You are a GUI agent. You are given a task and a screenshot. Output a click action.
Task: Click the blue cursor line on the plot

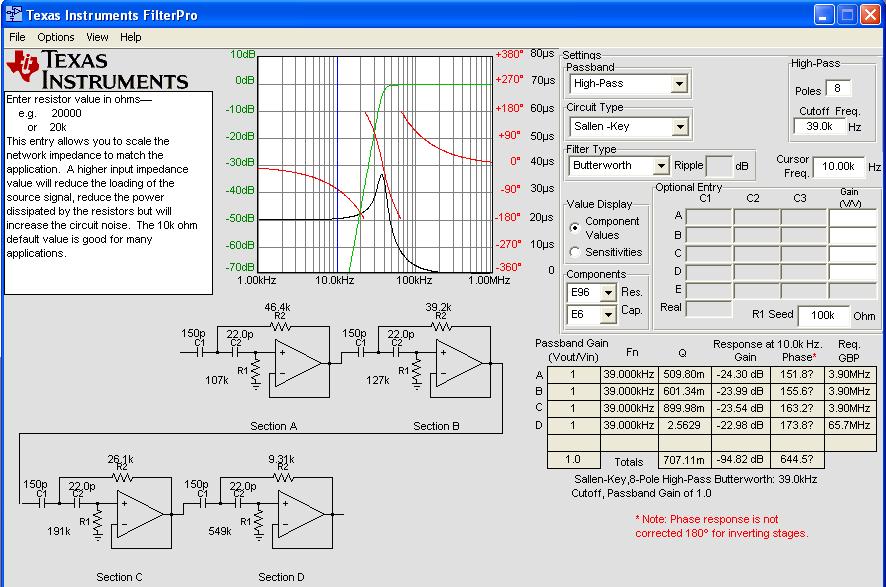[337, 164]
